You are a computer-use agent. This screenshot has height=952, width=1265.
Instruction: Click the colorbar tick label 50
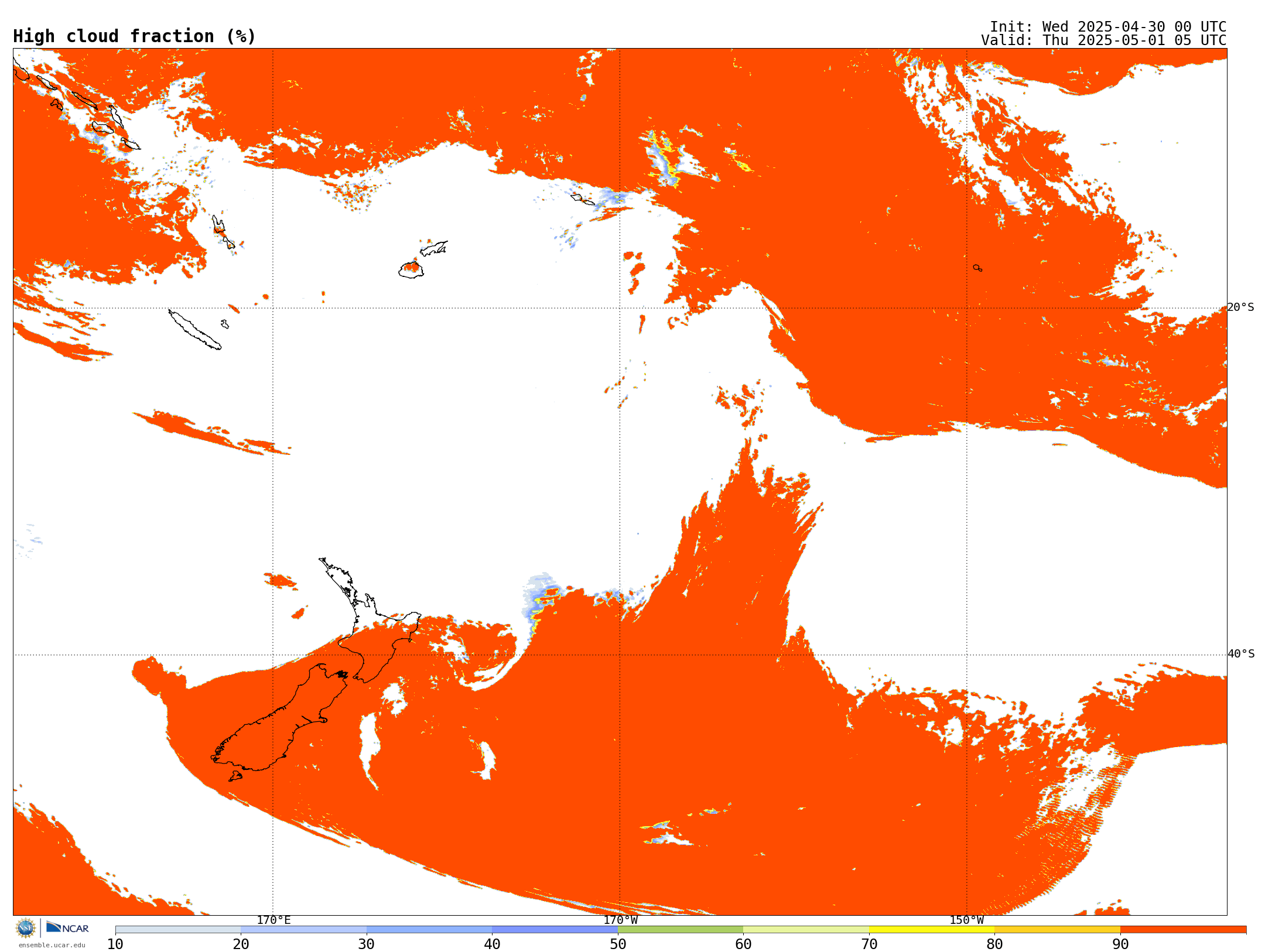[x=618, y=944]
